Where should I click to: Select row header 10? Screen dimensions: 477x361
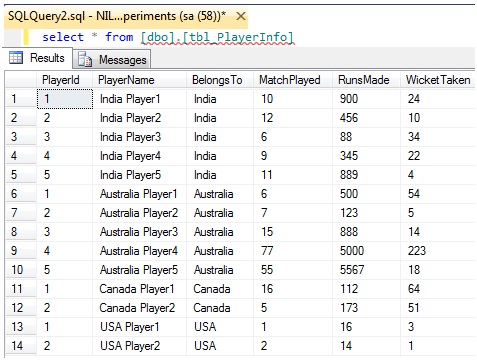coord(21,270)
